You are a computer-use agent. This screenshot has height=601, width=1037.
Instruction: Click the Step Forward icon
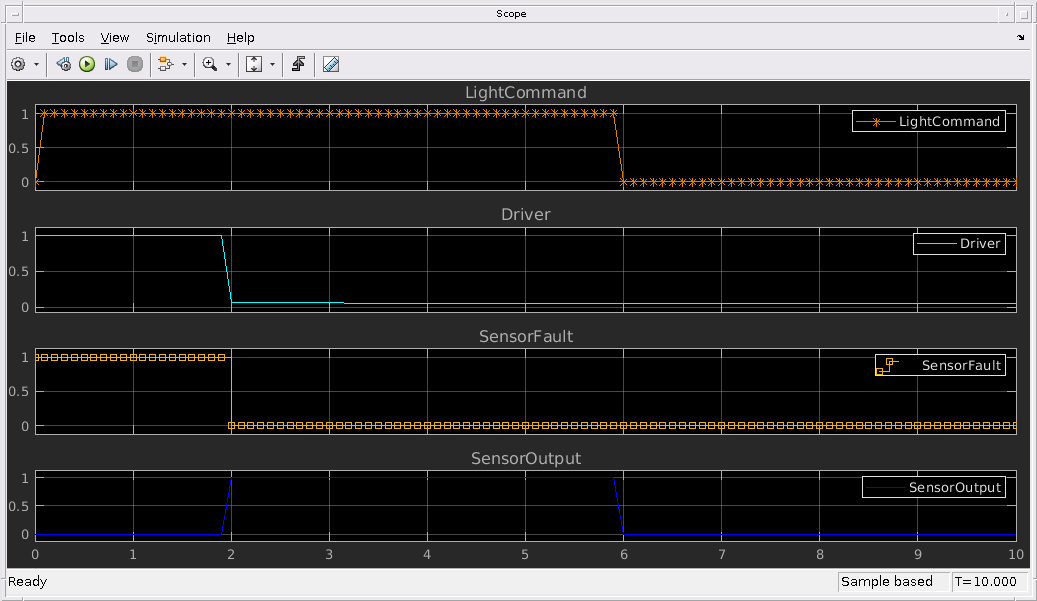click(111, 64)
